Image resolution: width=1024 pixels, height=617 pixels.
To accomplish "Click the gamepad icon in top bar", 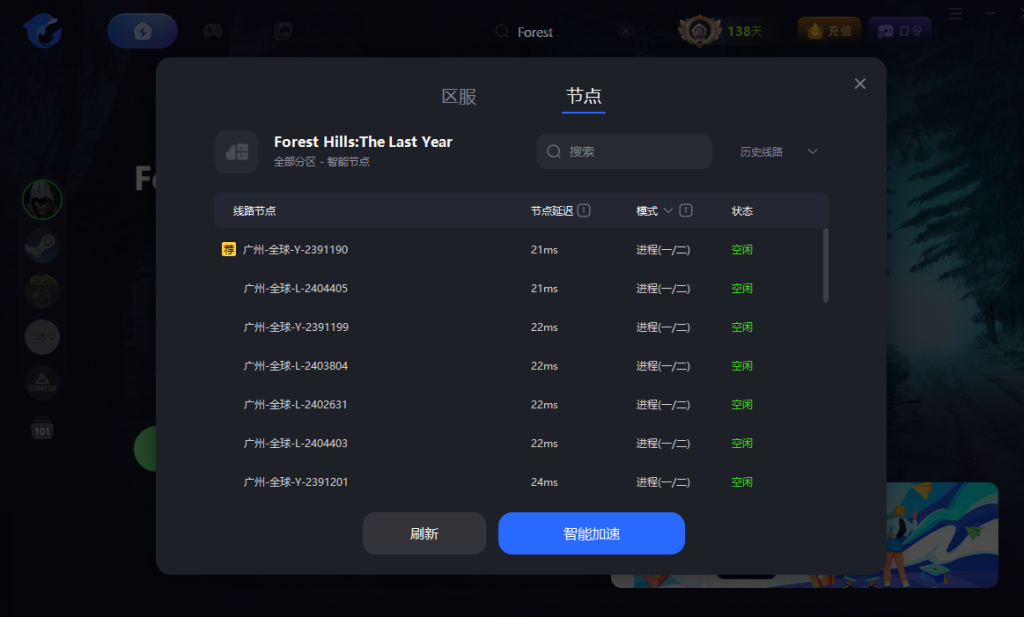I will point(213,31).
